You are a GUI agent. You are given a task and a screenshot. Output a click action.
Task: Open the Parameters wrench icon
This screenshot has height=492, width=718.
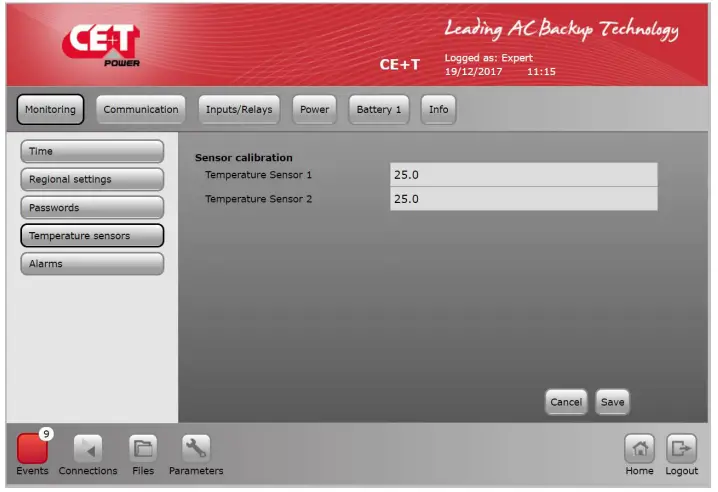point(196,448)
